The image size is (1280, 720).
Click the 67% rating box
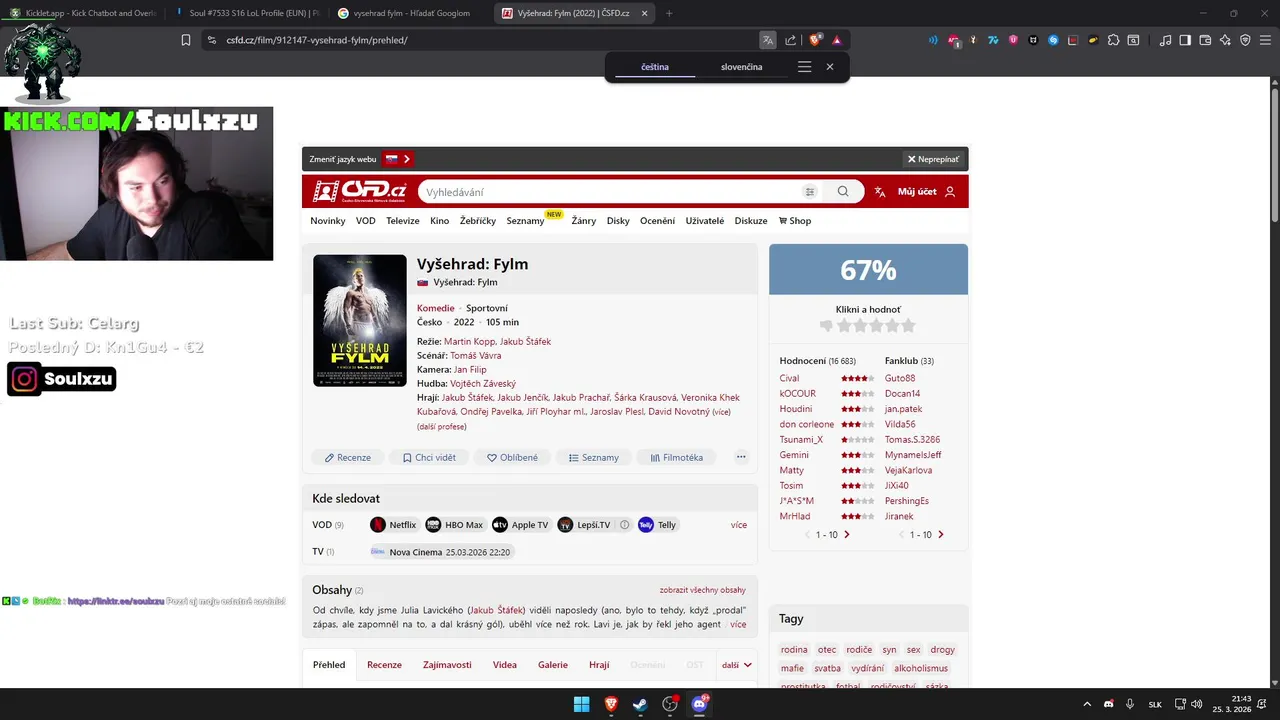coord(868,270)
